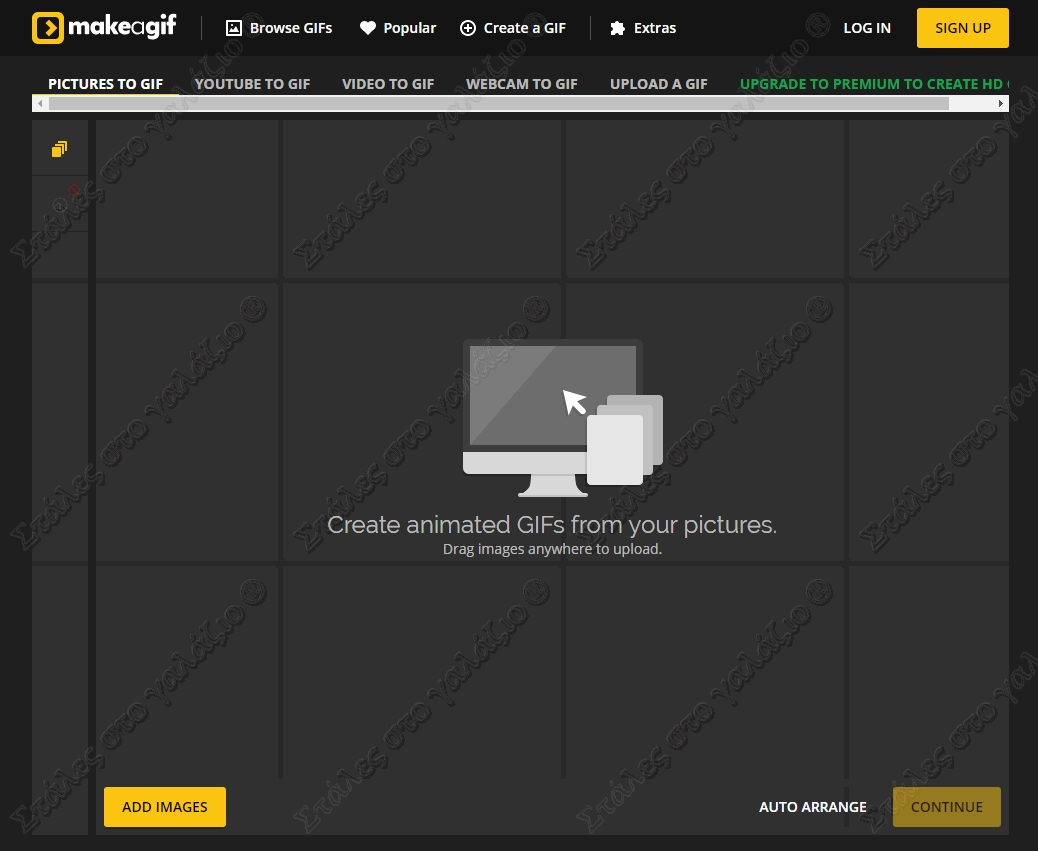Switch to the YOUTUBE TO GIF tab
This screenshot has width=1038, height=851.
click(x=252, y=84)
